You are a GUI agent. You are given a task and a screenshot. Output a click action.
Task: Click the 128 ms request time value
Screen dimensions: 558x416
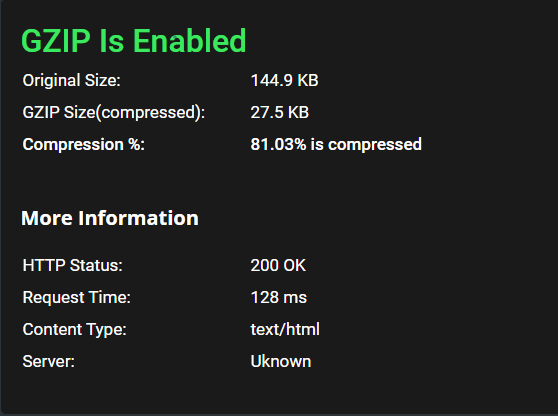(279, 297)
